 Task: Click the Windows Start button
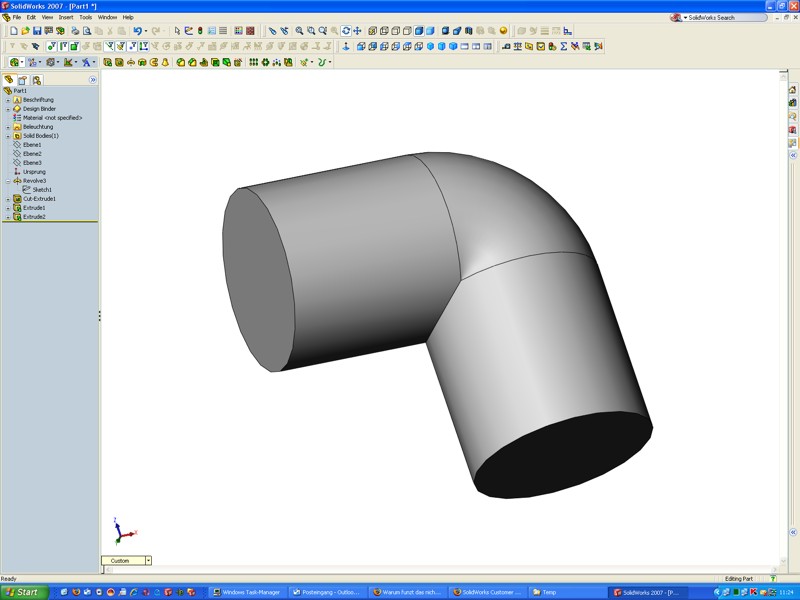(23, 592)
